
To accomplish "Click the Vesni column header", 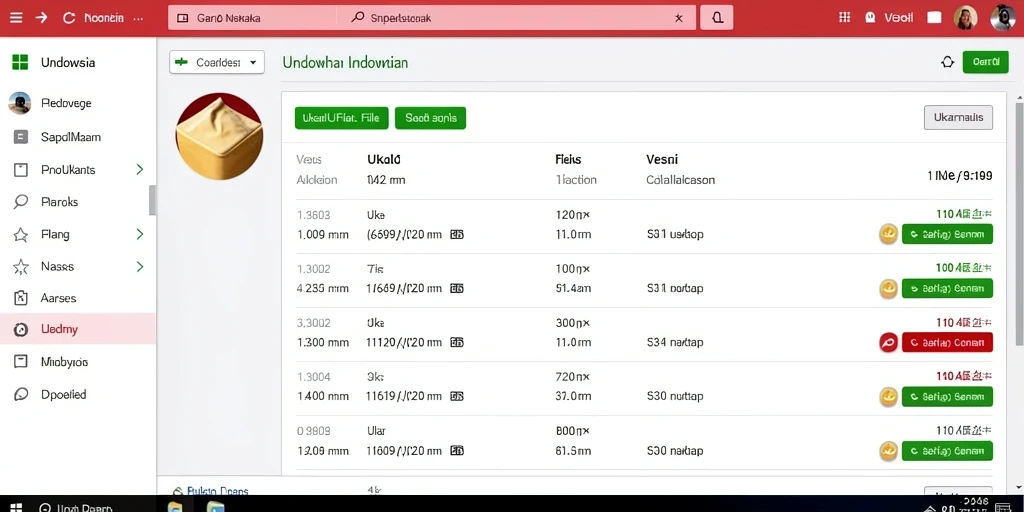I will [662, 159].
